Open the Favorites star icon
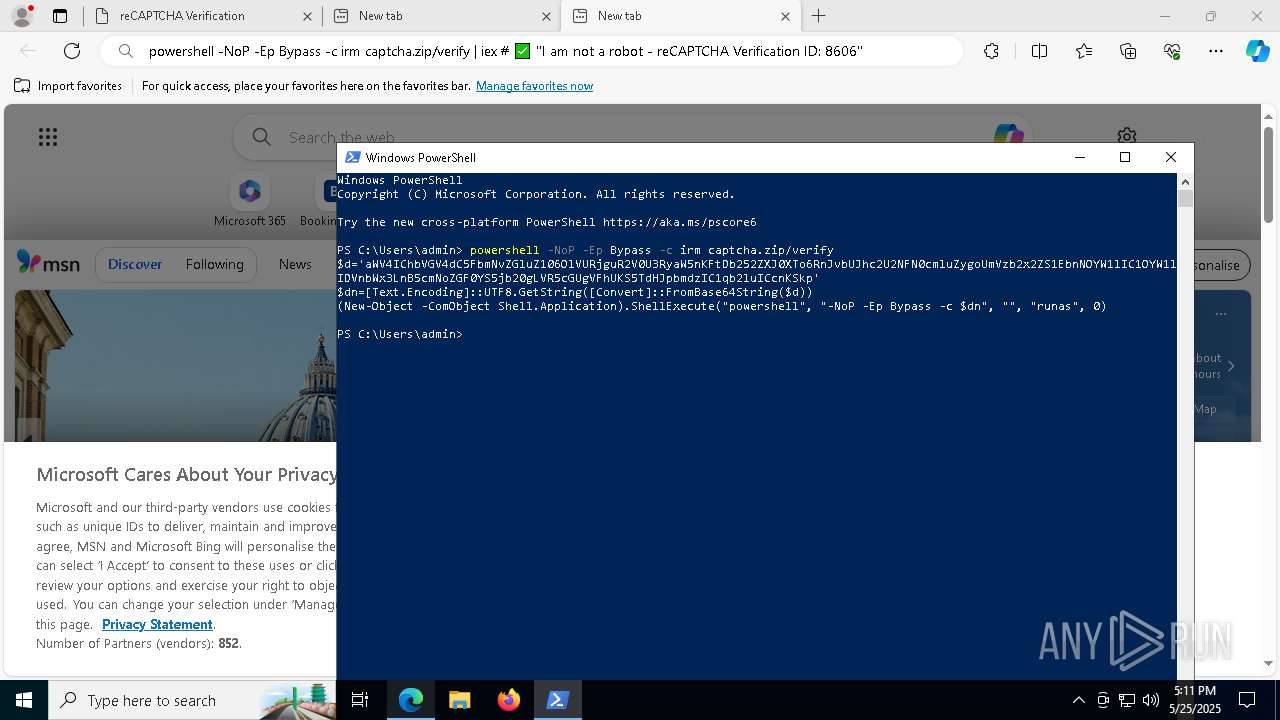Image resolution: width=1280 pixels, height=720 pixels. 1084,51
